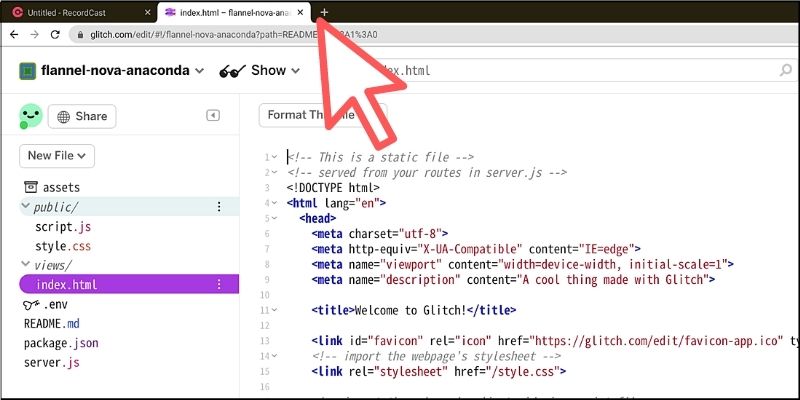Select index.html in the file tree
Viewport: 800px width, 400px height.
tap(129, 284)
